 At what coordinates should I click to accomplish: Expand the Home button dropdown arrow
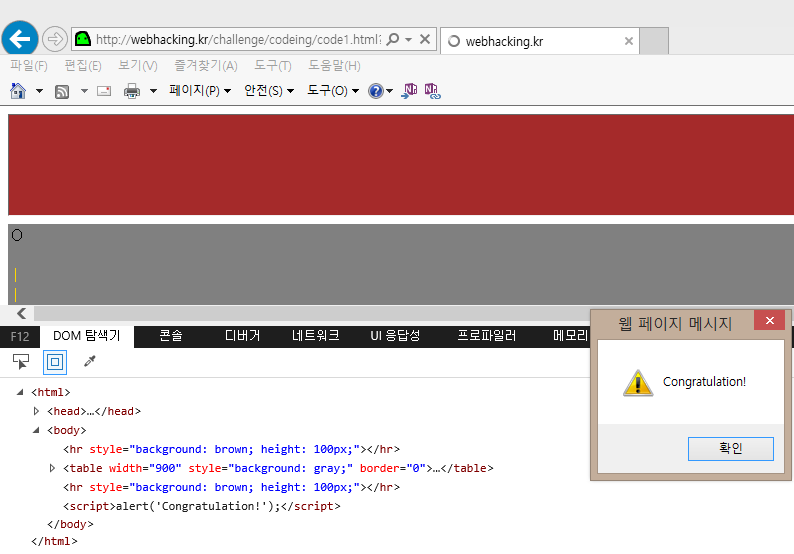coord(39,91)
